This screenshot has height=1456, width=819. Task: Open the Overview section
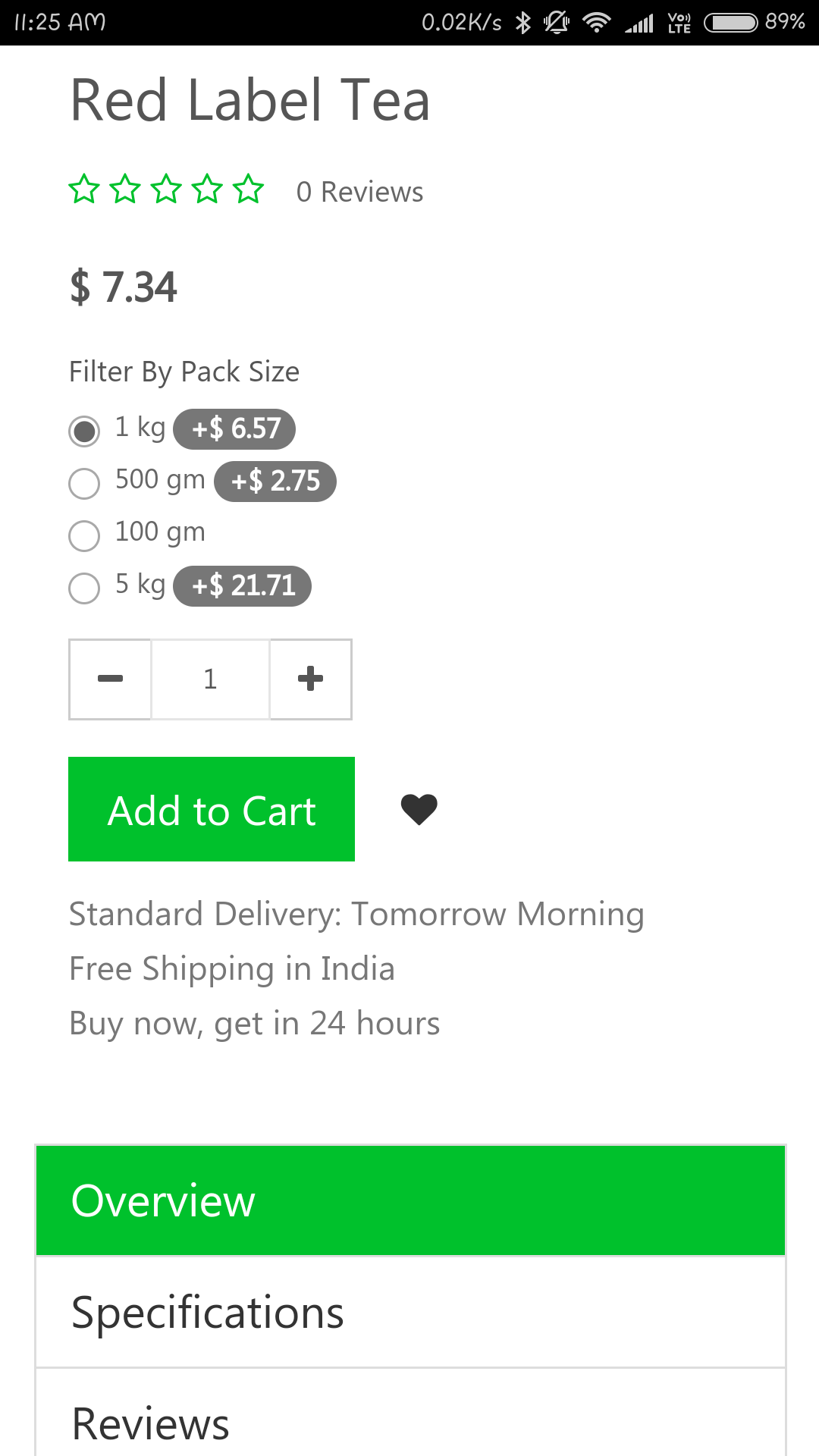click(410, 1200)
